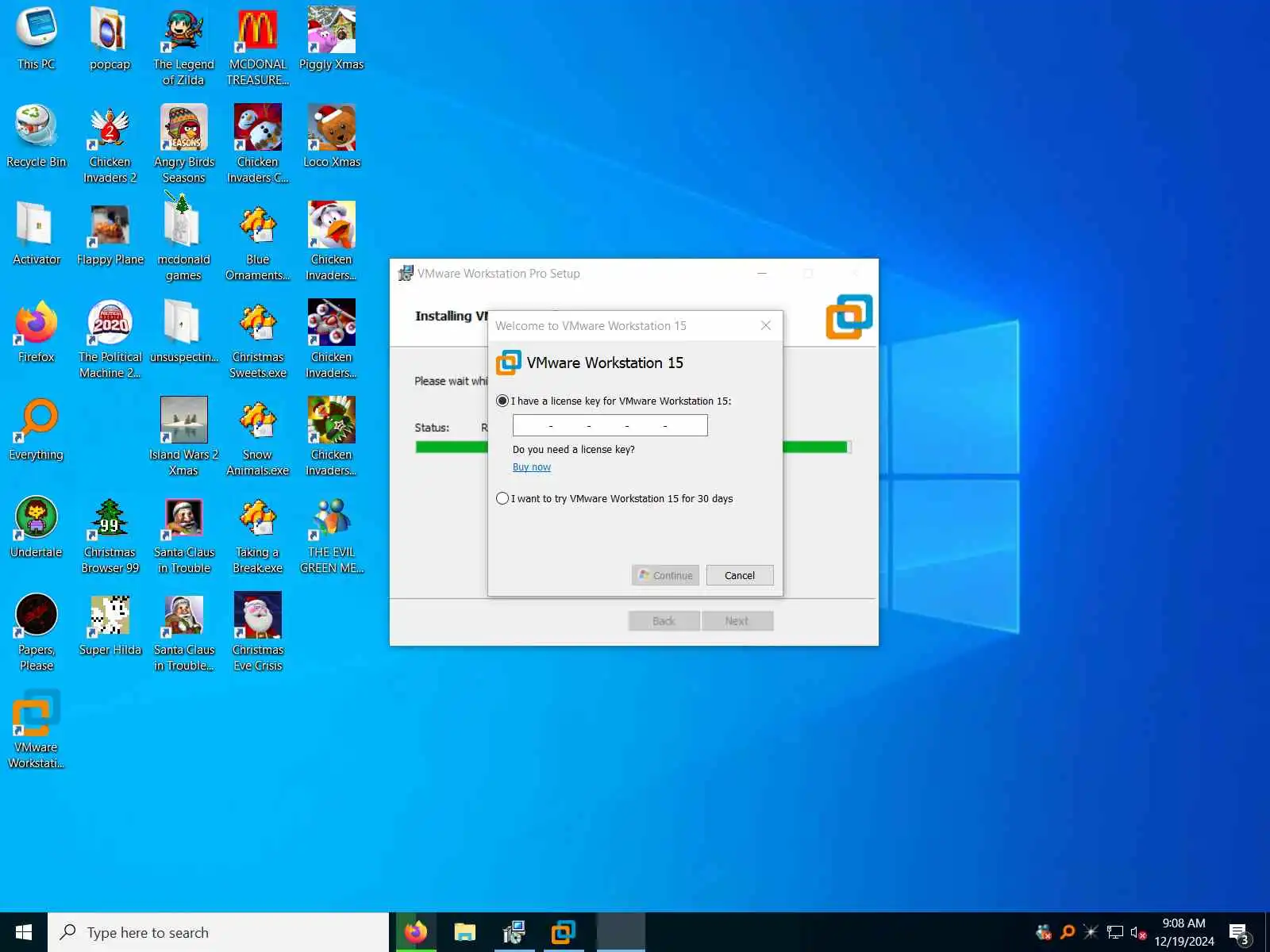Click The Political Machine 2020 icon
This screenshot has height=952, width=1270.
(110, 340)
